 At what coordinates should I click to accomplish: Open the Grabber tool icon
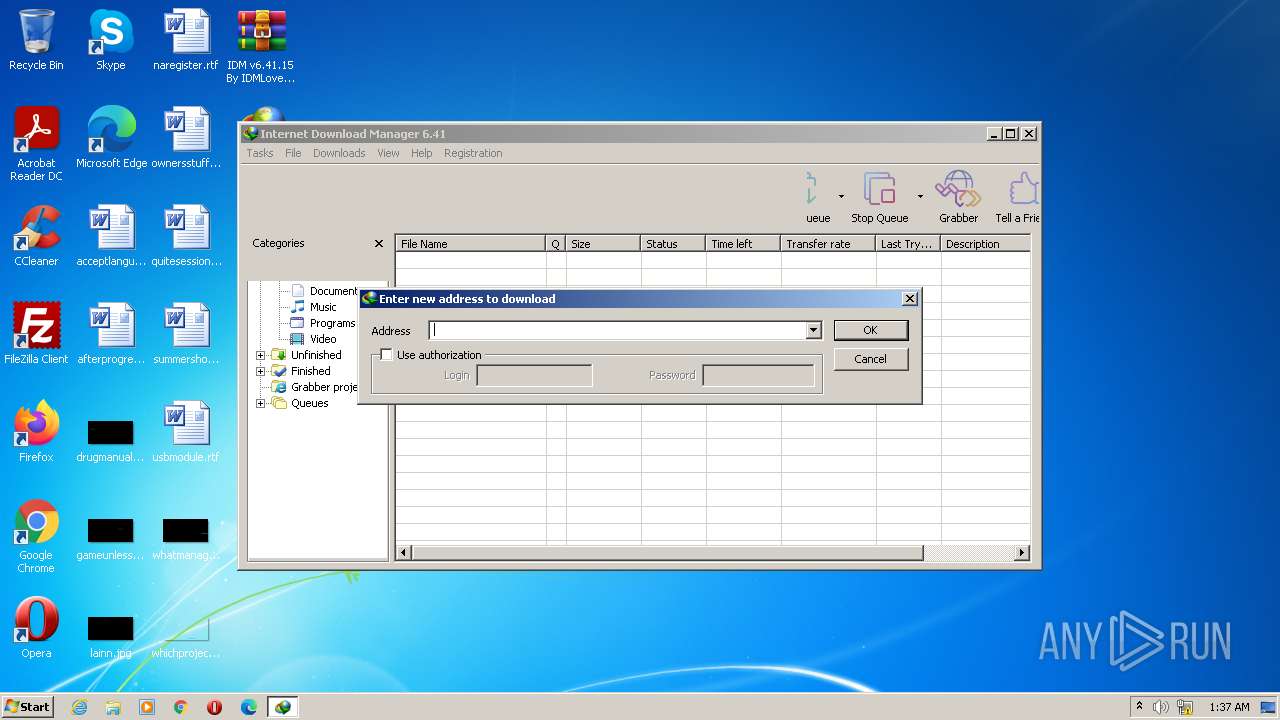pos(958,189)
